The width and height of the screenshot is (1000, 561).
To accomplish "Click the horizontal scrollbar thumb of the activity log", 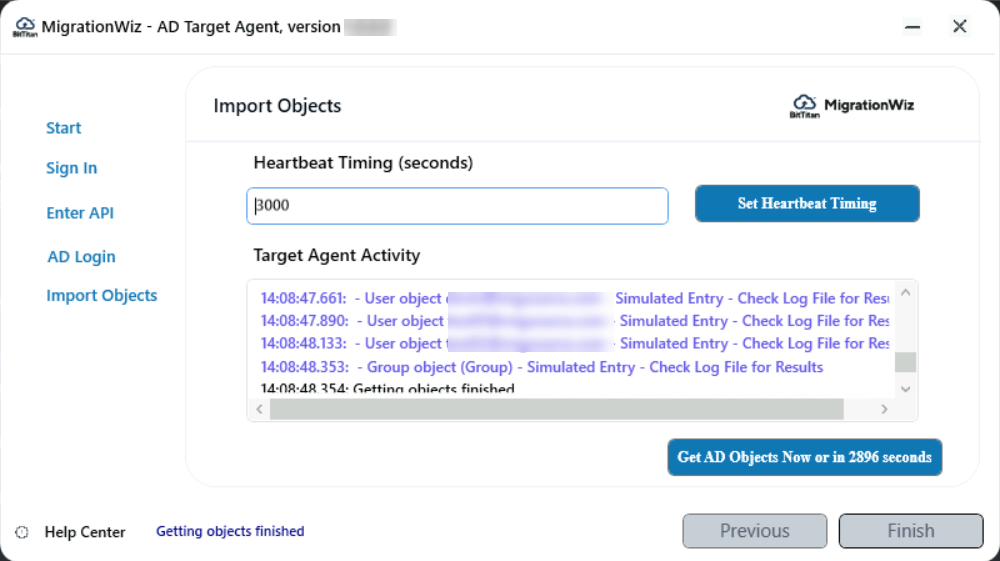I will tap(556, 409).
